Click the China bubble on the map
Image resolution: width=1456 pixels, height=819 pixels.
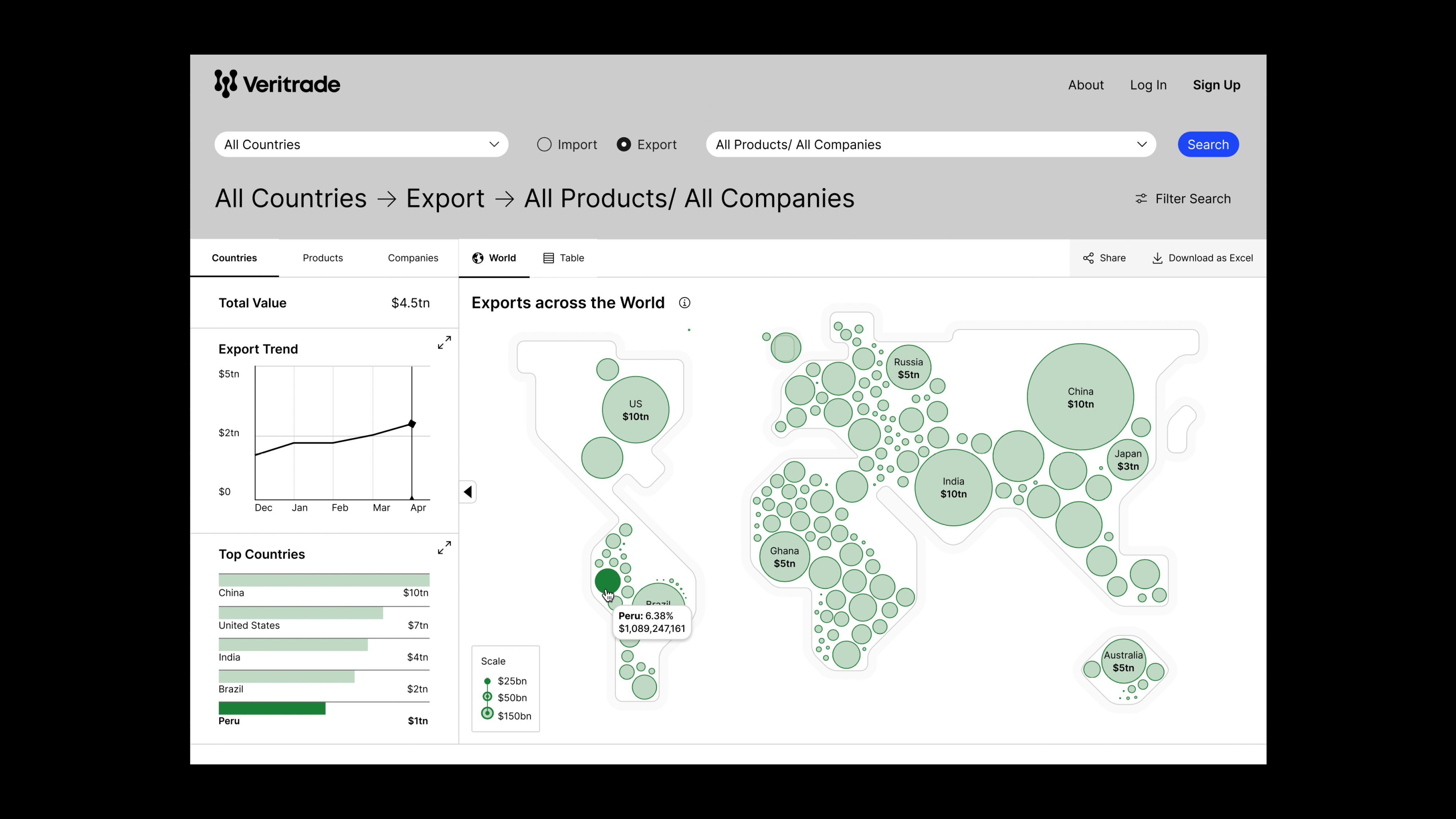click(1080, 397)
